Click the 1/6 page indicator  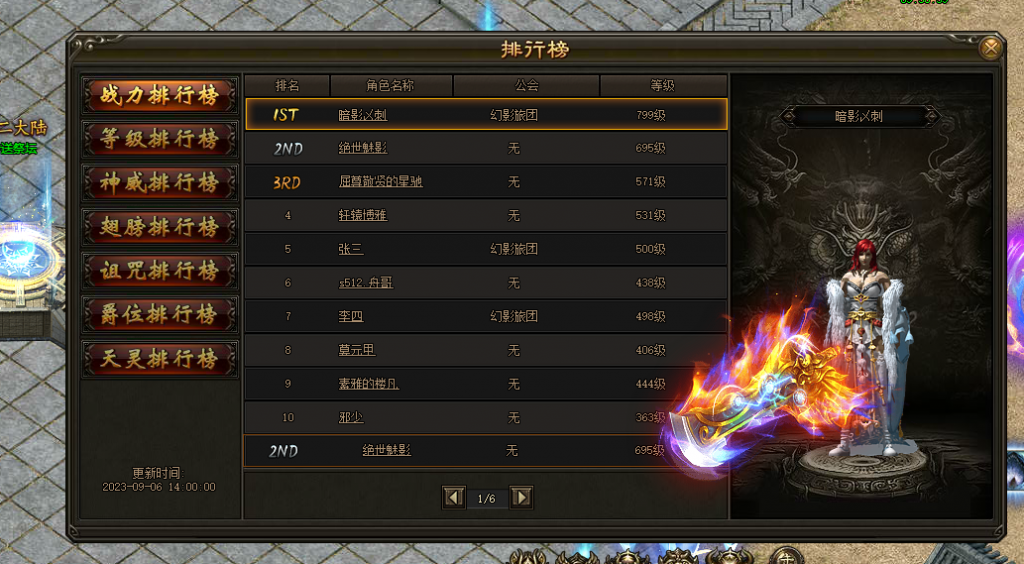click(x=487, y=499)
